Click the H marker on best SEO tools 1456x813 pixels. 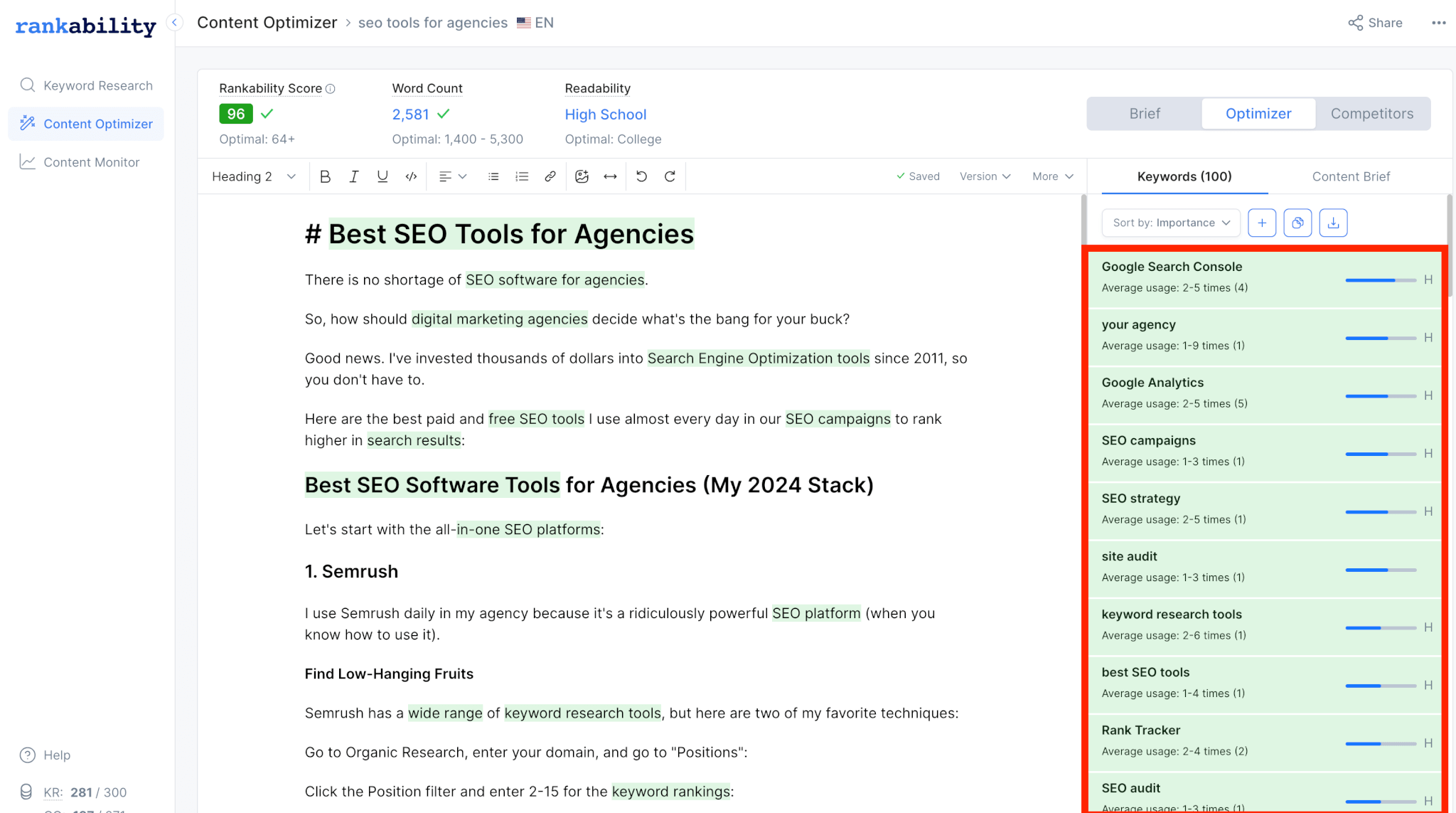(x=1428, y=686)
